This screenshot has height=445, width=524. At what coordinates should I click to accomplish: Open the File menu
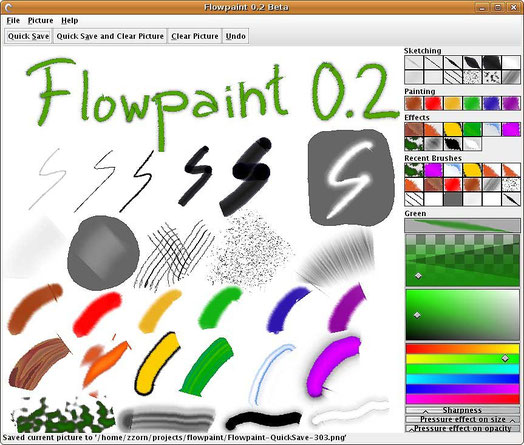(13, 21)
